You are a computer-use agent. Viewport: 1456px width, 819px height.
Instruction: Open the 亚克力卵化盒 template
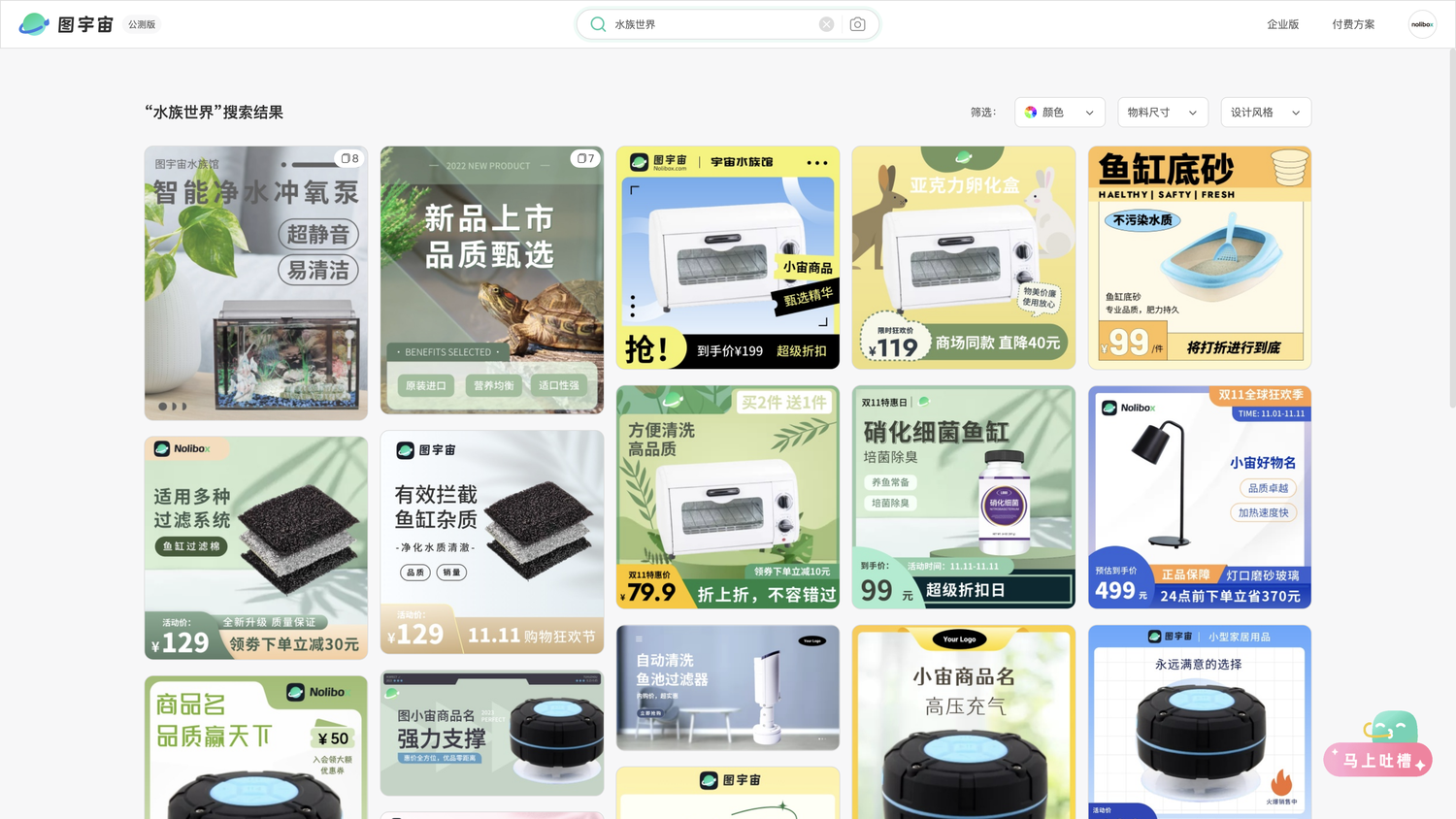(964, 258)
